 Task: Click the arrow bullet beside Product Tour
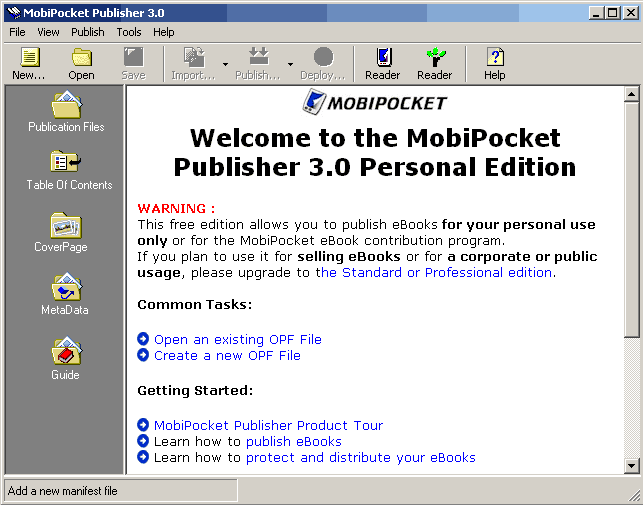143,425
